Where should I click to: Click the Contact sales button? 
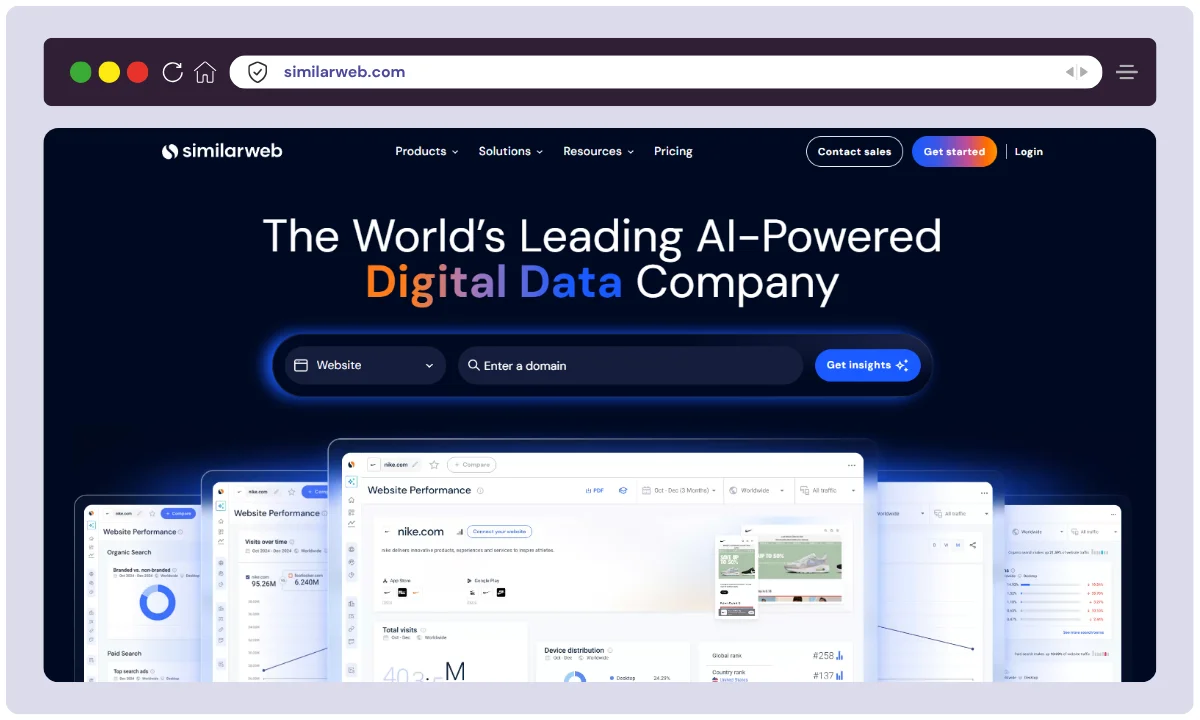[854, 152]
